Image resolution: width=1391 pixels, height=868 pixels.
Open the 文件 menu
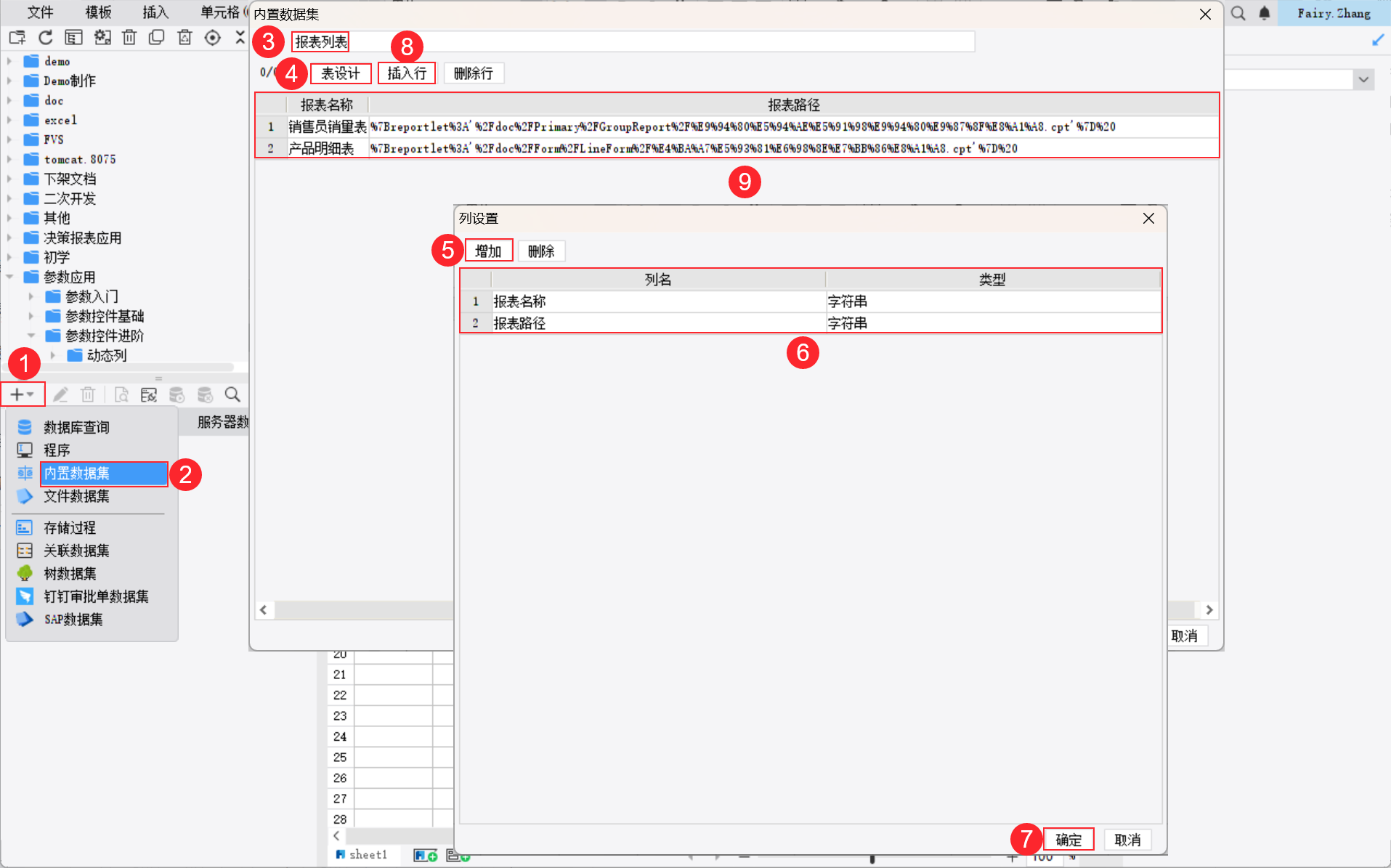point(41,12)
